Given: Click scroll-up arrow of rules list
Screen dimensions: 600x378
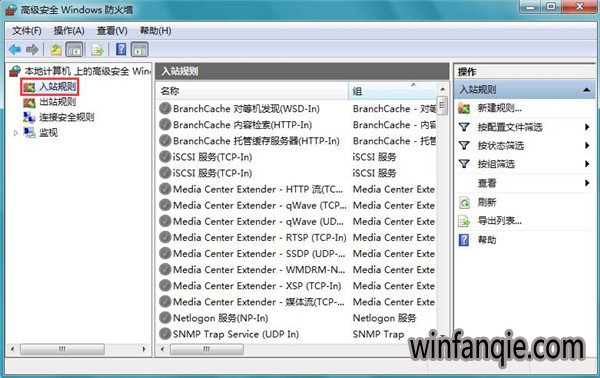Looking at the screenshot, I should [442, 89].
